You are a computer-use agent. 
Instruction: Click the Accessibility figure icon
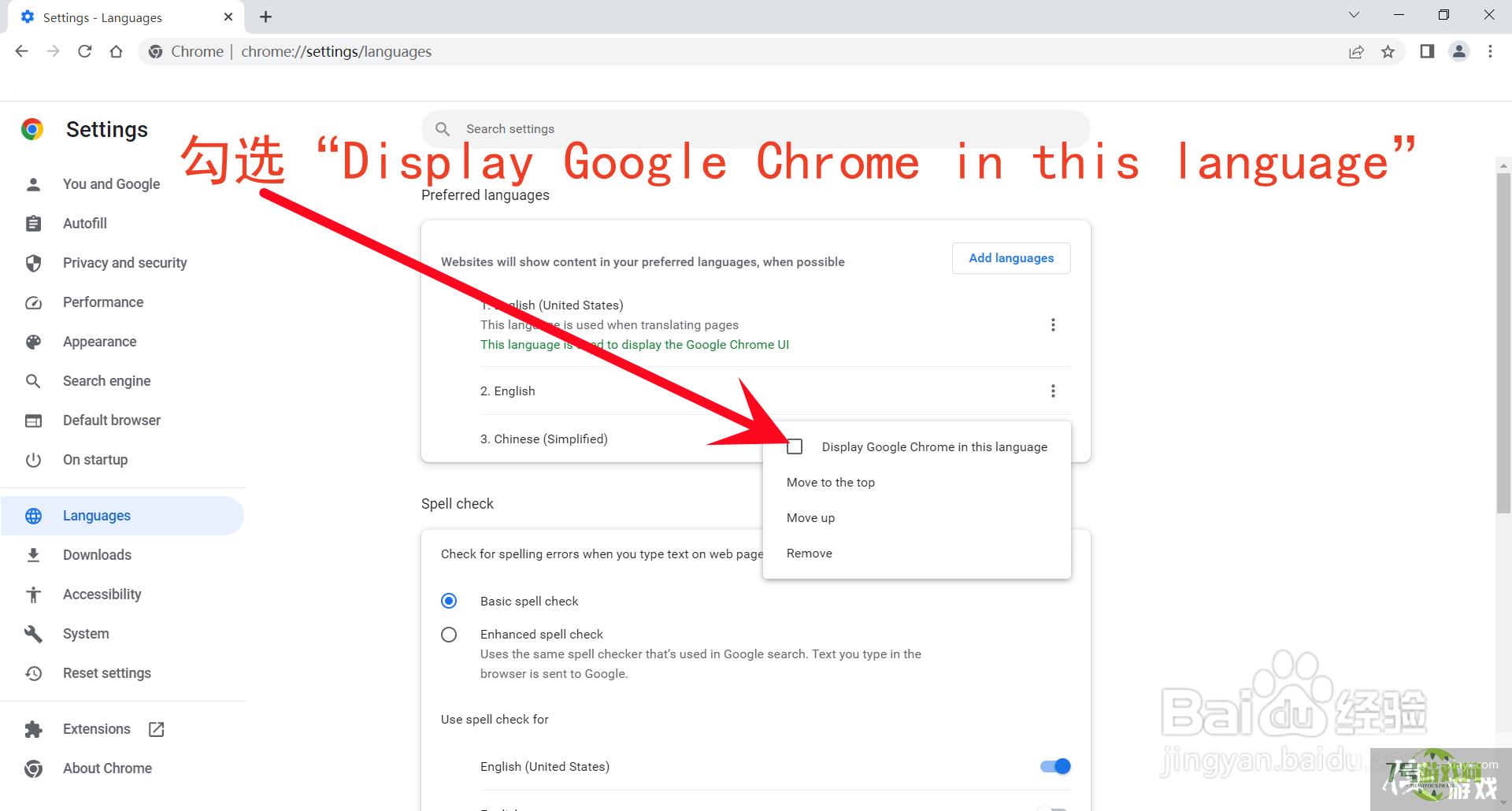[x=33, y=594]
